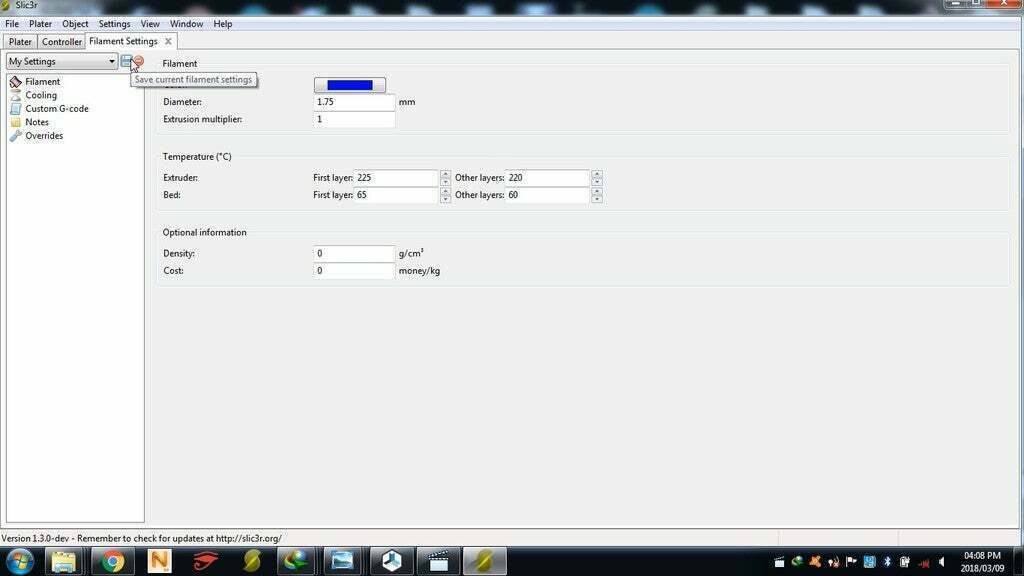Open the Overrides settings page

point(44,136)
